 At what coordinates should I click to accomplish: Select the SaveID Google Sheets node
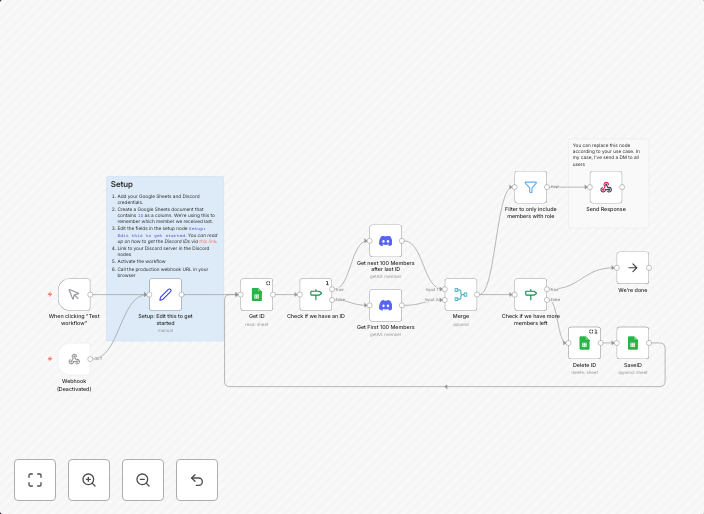point(632,343)
